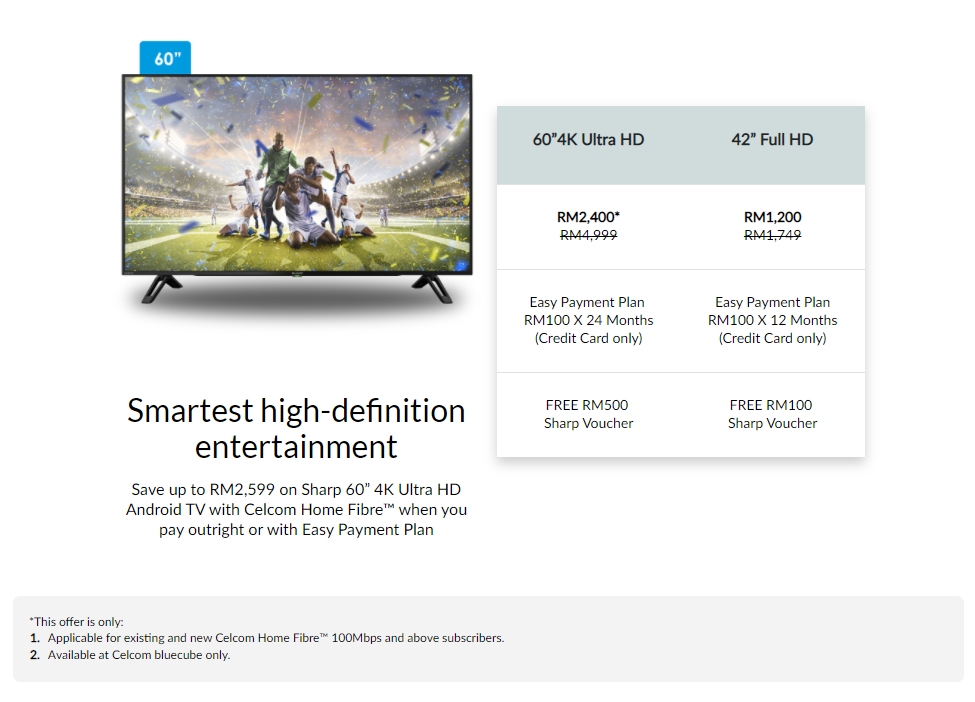The width and height of the screenshot is (975, 702).
Task: Click the Smartest high-definition entertainment heading
Action: pos(296,428)
